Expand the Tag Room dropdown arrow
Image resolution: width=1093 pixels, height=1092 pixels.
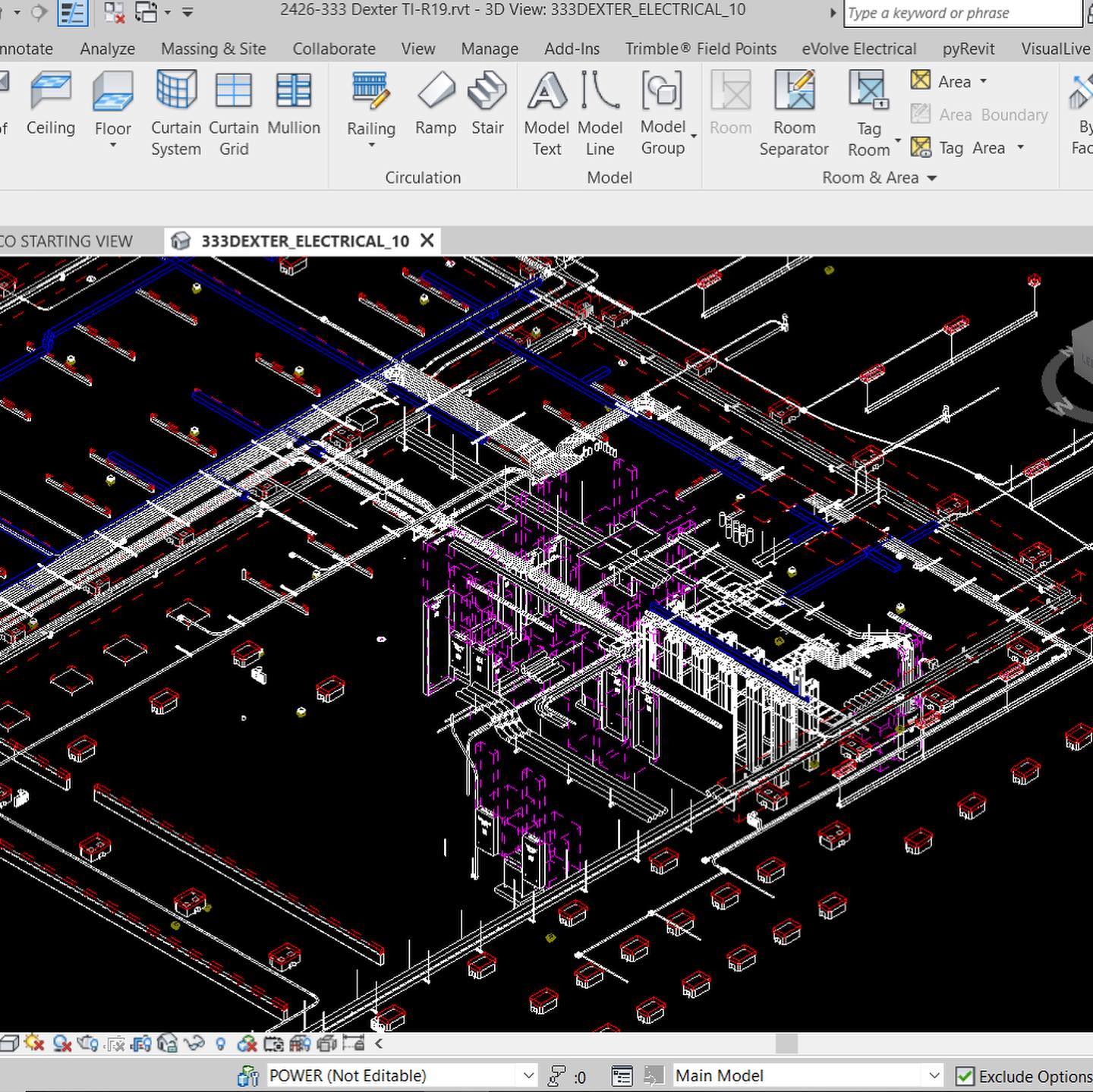pyautogui.click(x=898, y=140)
